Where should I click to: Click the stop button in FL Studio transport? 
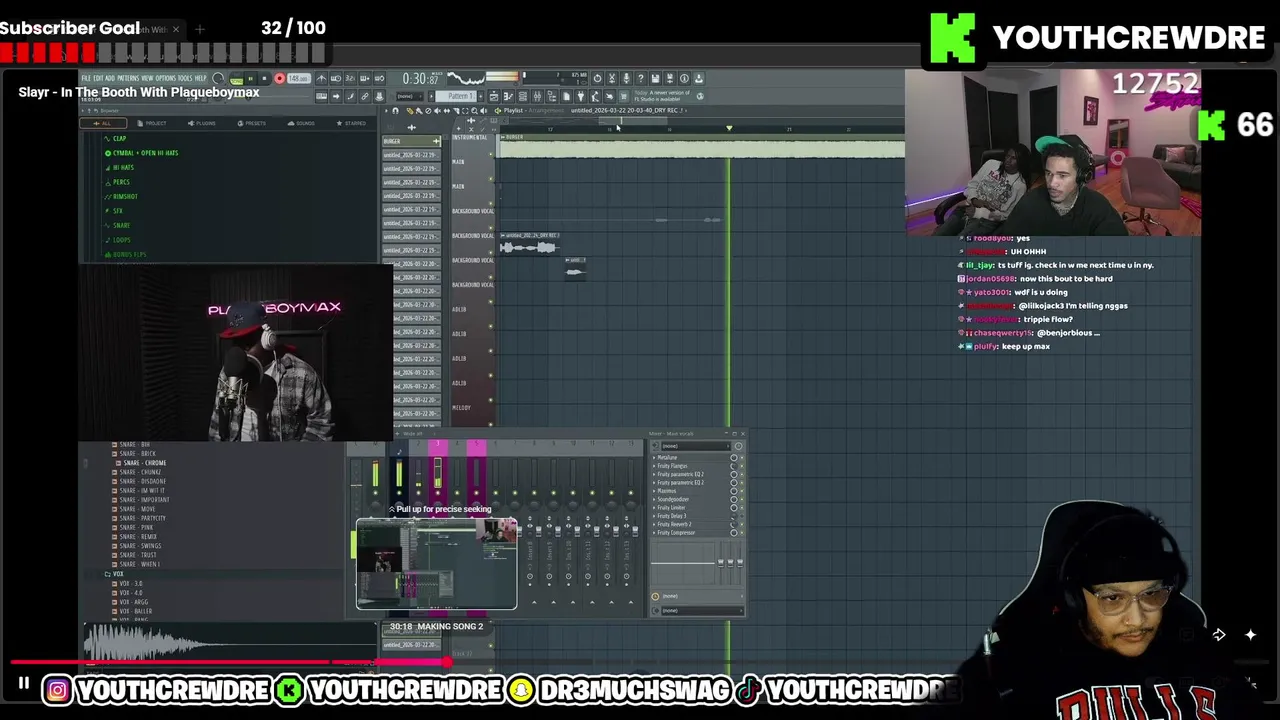265,78
